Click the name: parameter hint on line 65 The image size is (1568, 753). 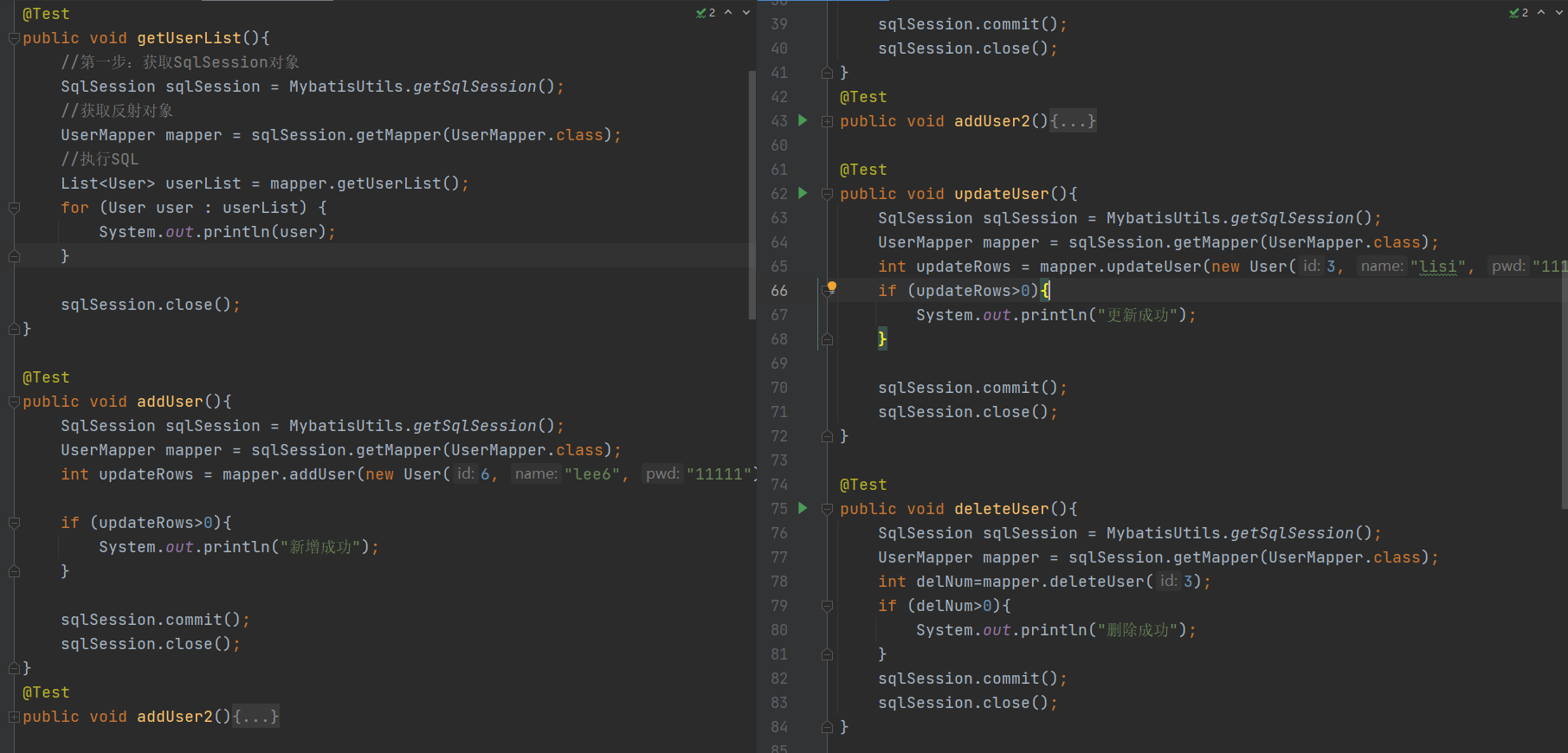(1382, 267)
